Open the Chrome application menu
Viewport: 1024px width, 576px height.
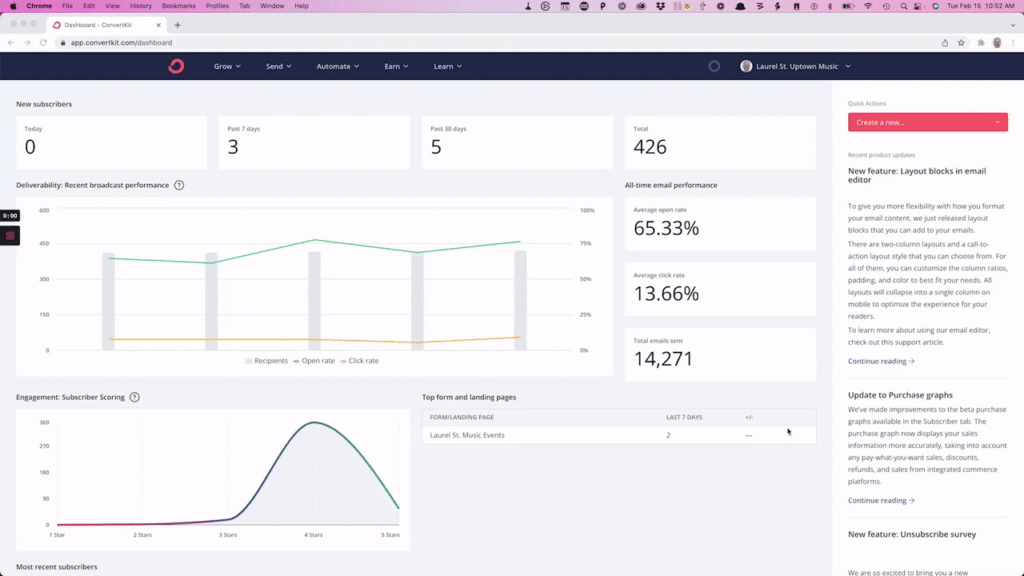click(39, 6)
